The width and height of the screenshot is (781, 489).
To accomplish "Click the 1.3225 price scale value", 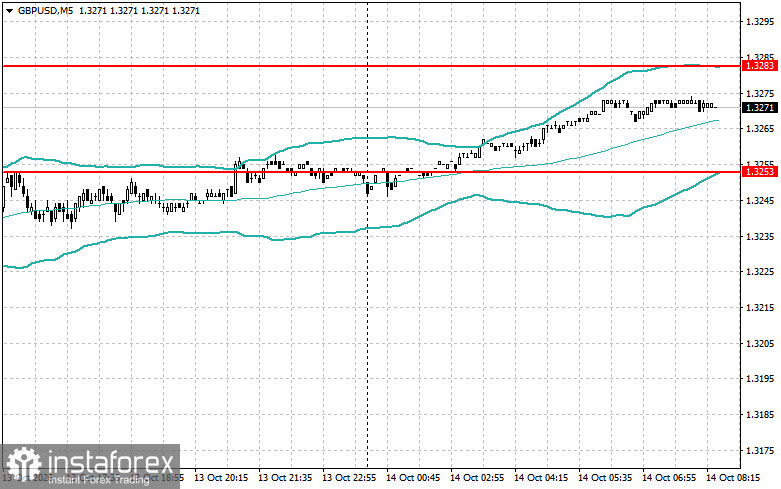I will pyautogui.click(x=760, y=271).
